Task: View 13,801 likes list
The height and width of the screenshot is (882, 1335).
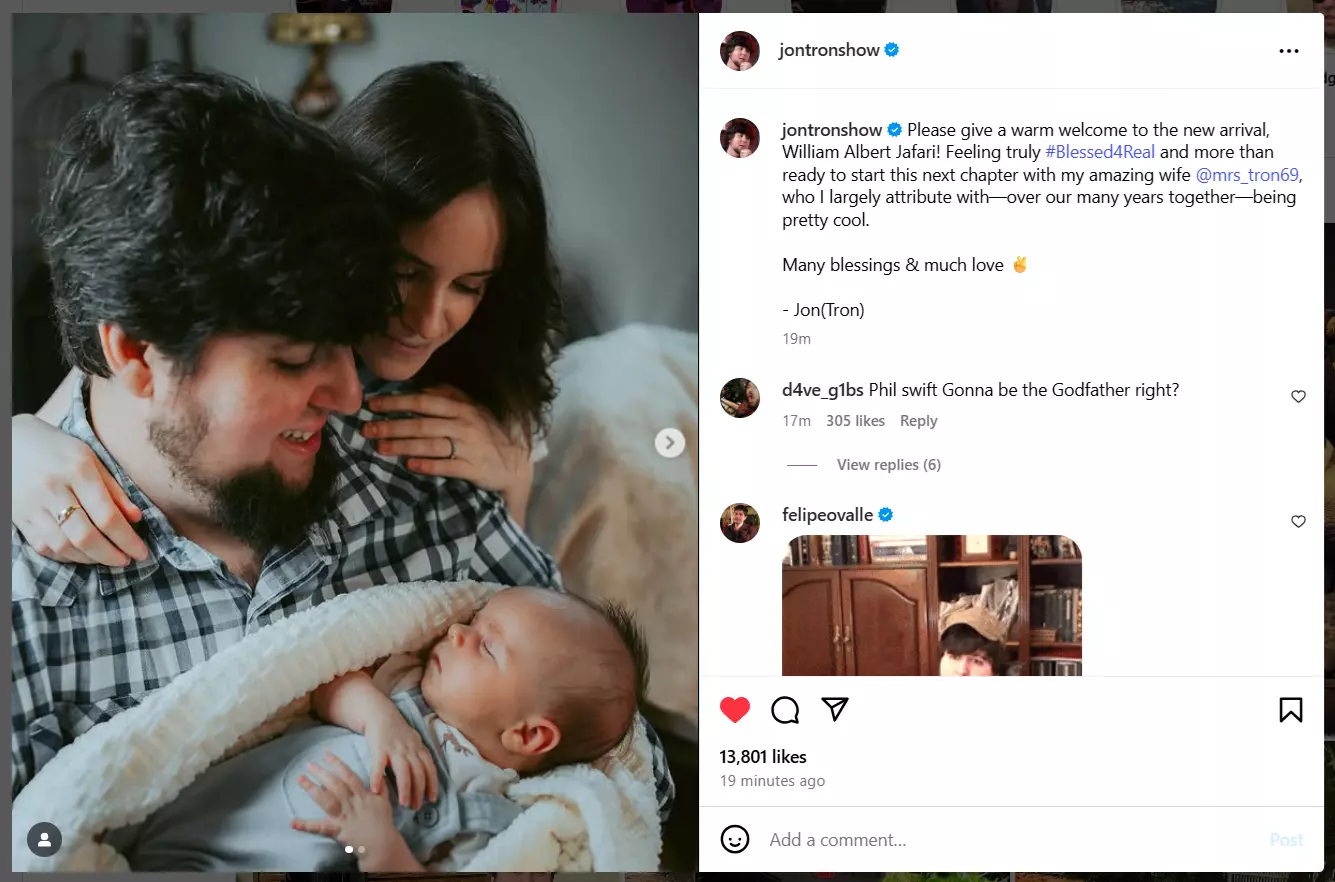Action: coord(763,757)
